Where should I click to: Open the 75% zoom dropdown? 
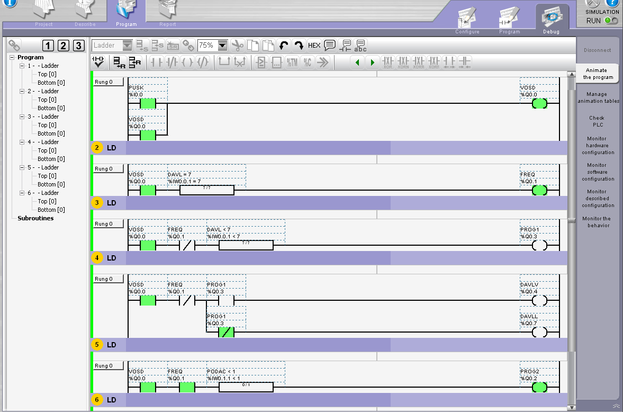[222, 45]
